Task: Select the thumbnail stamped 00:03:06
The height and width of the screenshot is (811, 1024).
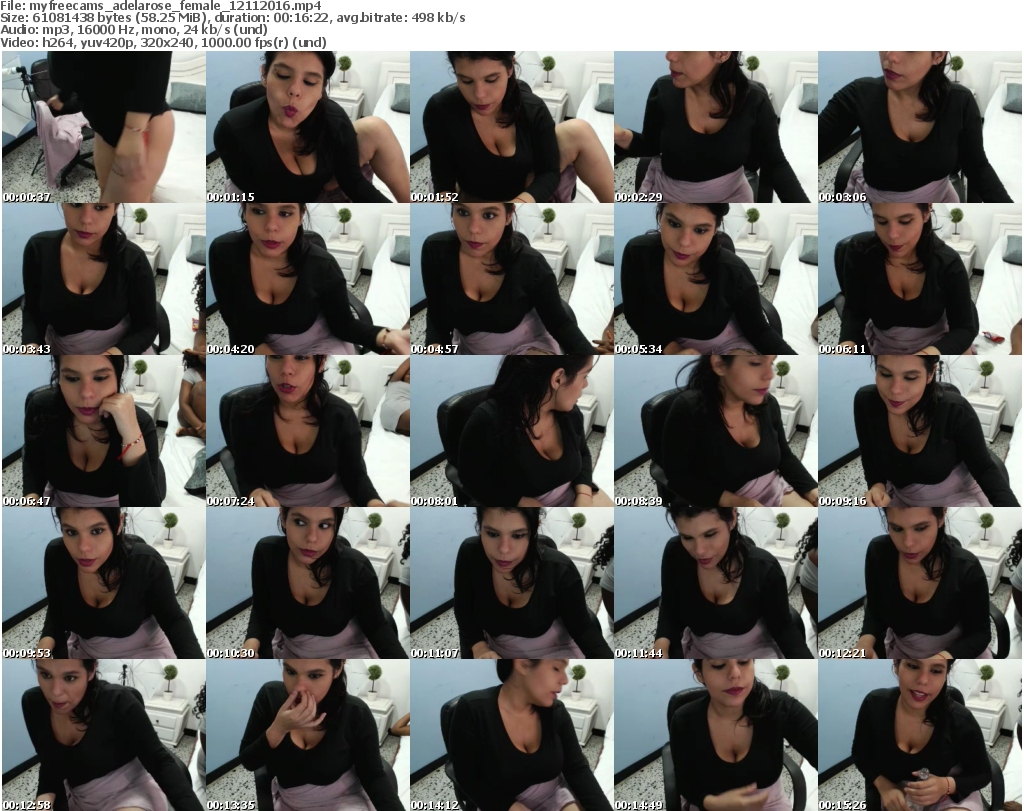Action: pyautogui.click(x=919, y=127)
